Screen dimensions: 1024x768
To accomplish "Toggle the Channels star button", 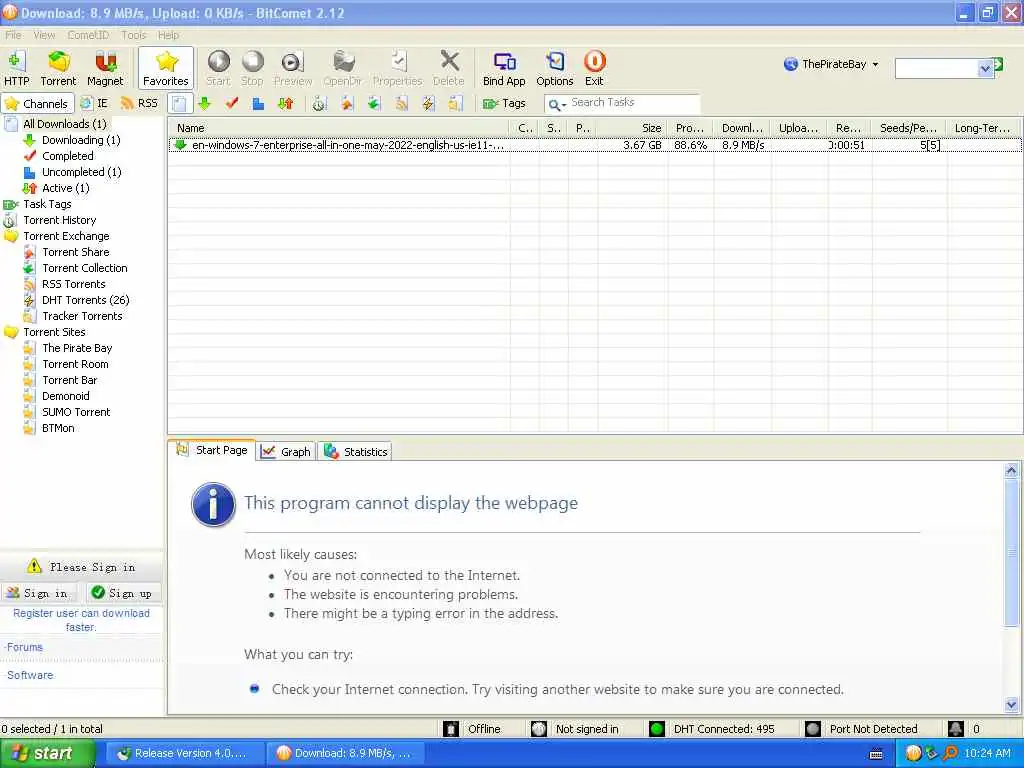I will coord(36,103).
